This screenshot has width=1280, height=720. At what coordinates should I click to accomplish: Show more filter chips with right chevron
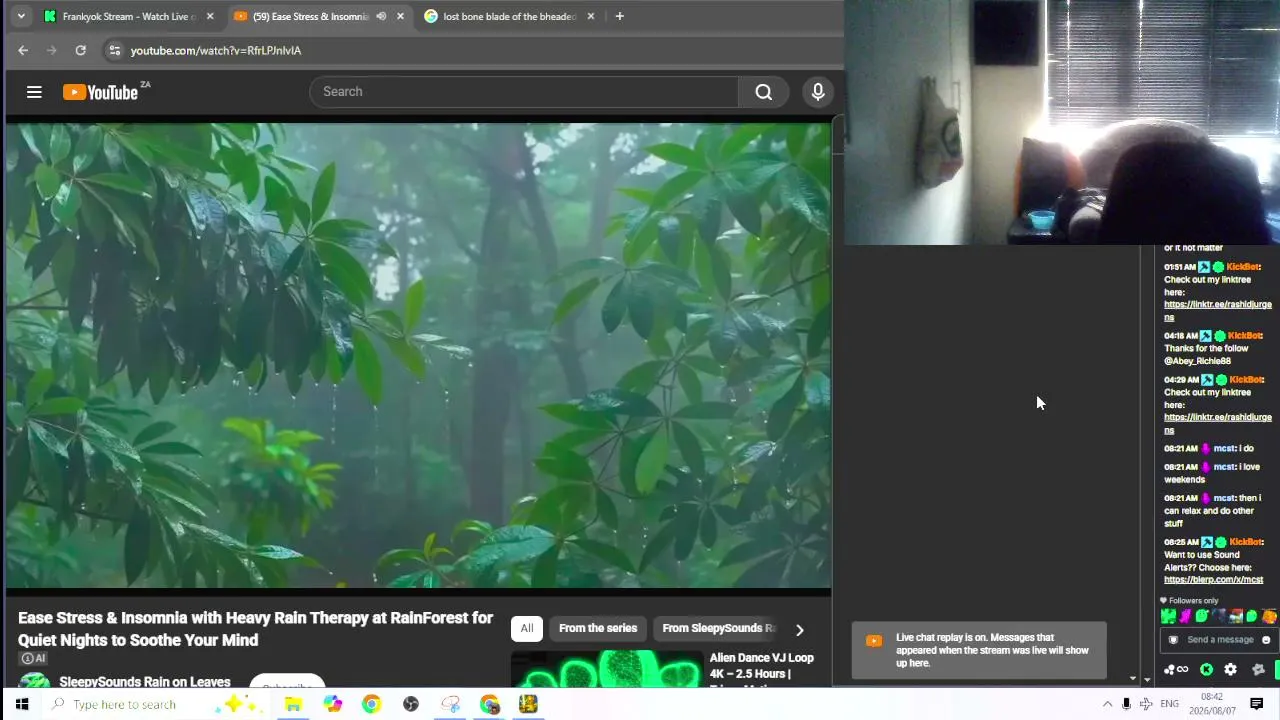799,629
